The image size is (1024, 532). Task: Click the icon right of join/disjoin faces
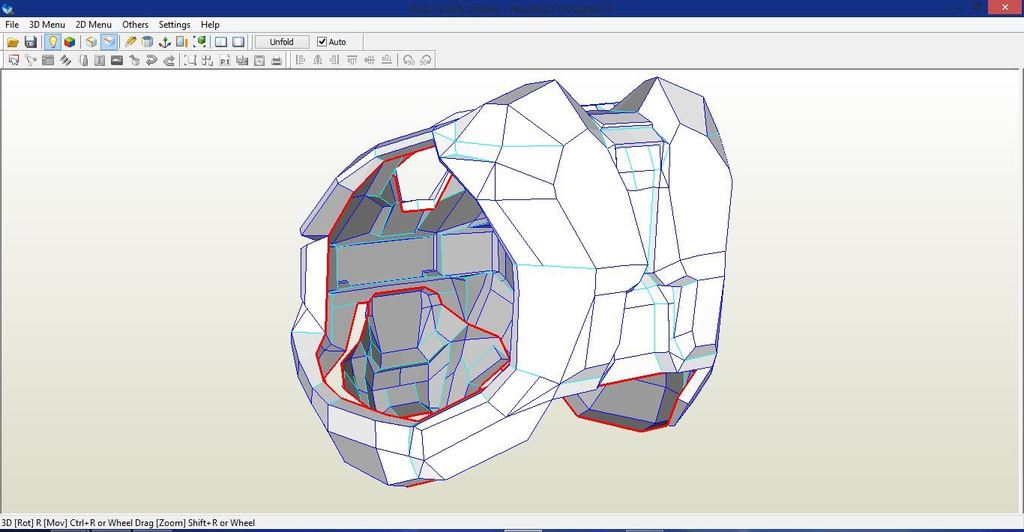click(x=48, y=60)
